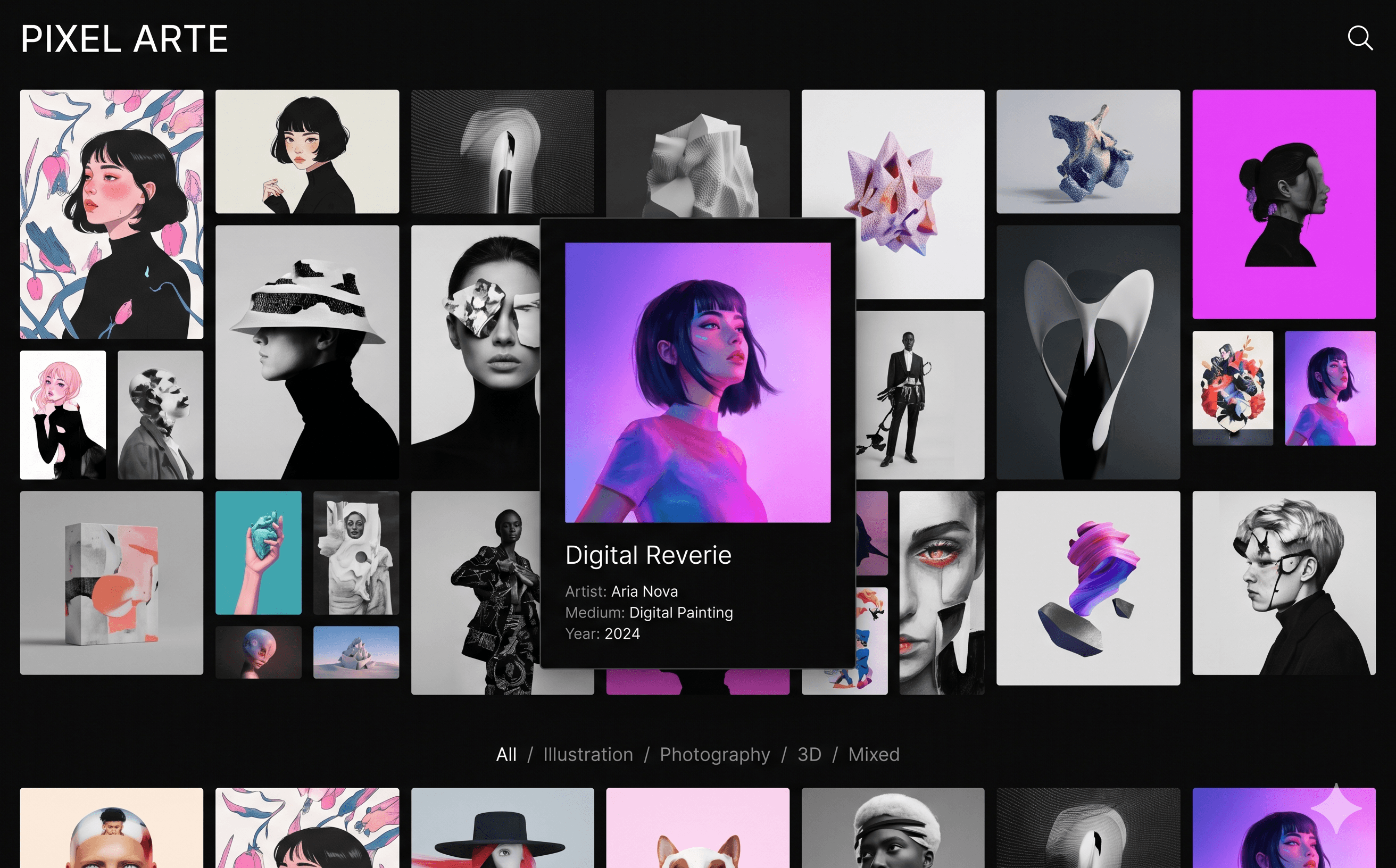Open the search magnifier icon
The width and height of the screenshot is (1396, 868).
(1360, 38)
